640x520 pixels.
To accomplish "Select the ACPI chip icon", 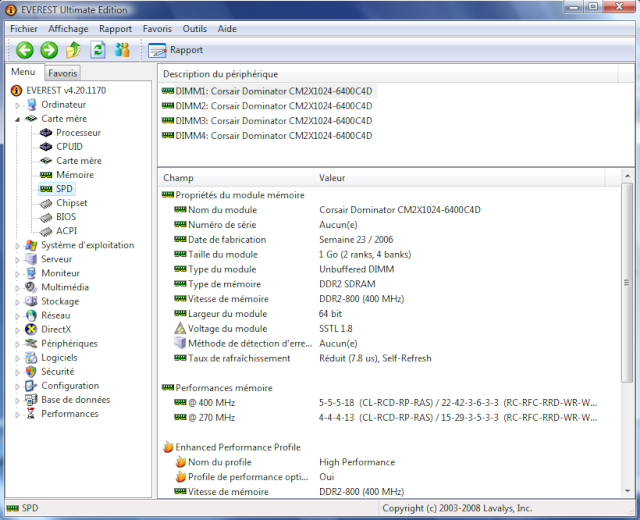I will [46, 231].
